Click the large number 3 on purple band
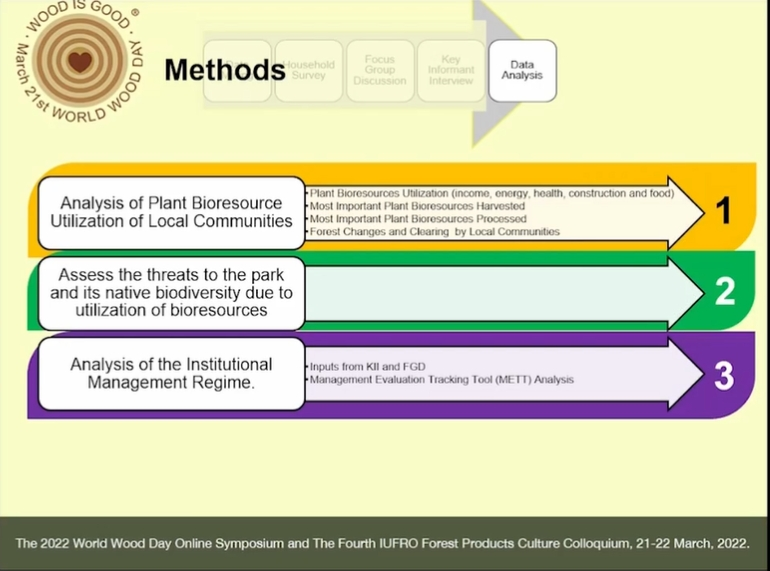 point(724,375)
